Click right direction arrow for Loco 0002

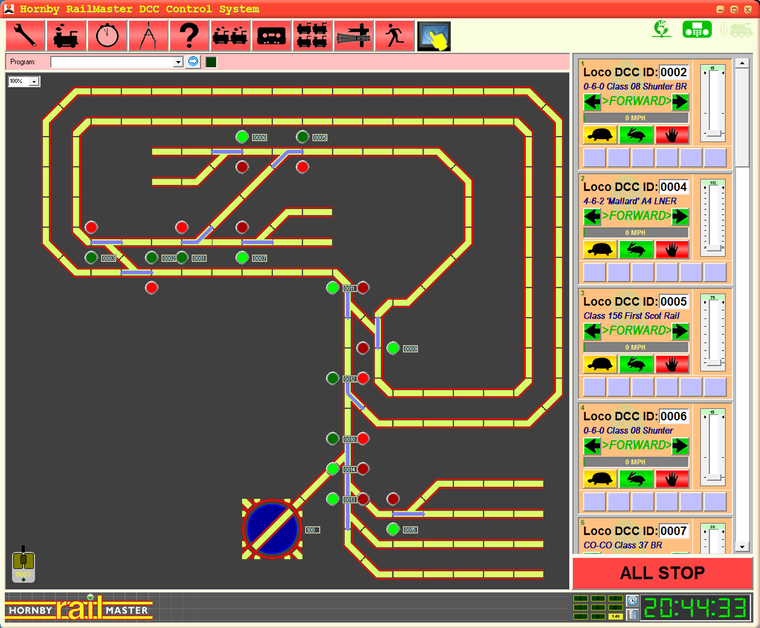680,101
